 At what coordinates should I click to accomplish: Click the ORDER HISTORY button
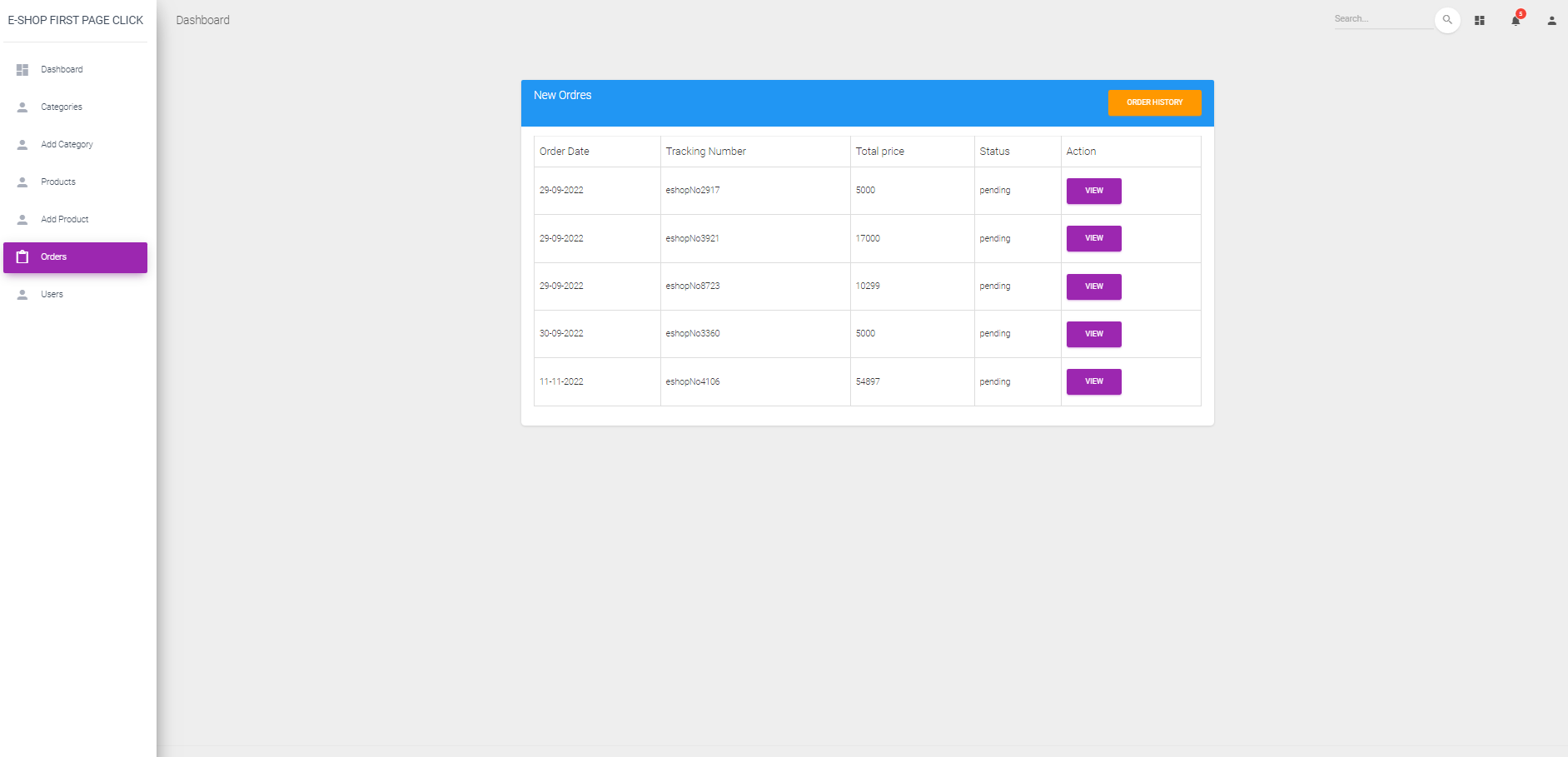pyautogui.click(x=1155, y=102)
